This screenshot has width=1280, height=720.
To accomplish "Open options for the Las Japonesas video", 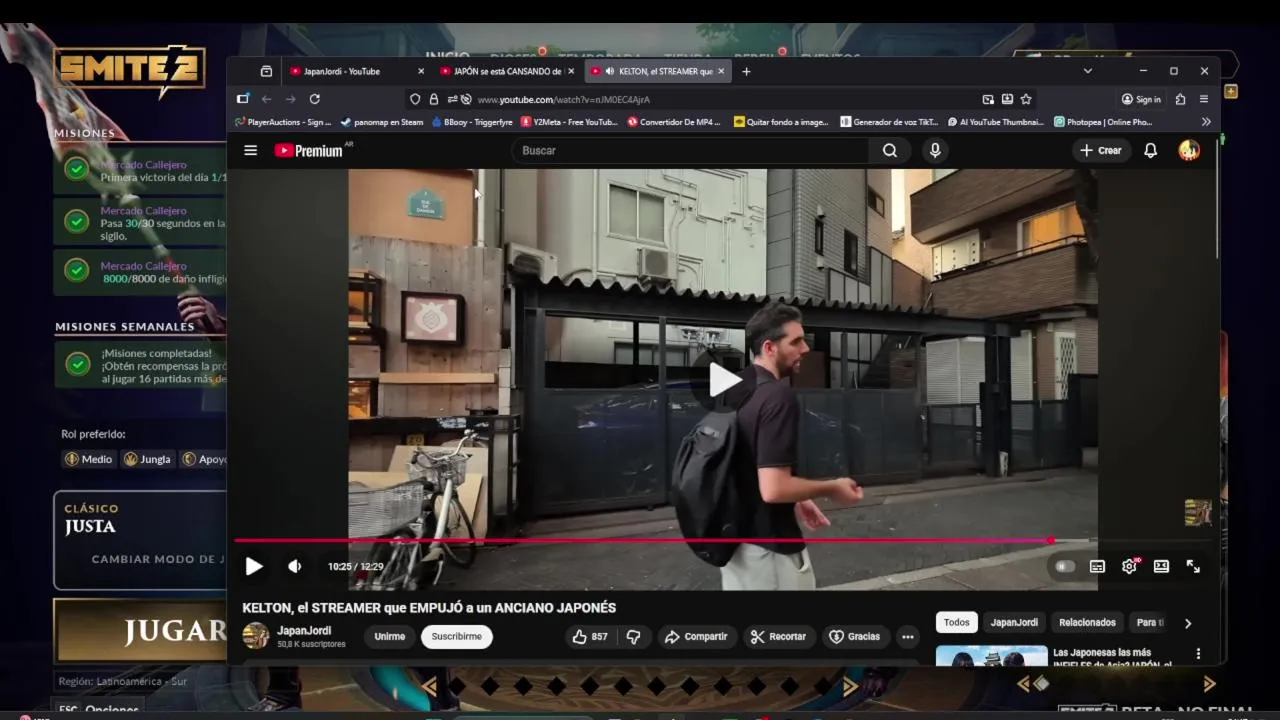I will click(x=1198, y=654).
